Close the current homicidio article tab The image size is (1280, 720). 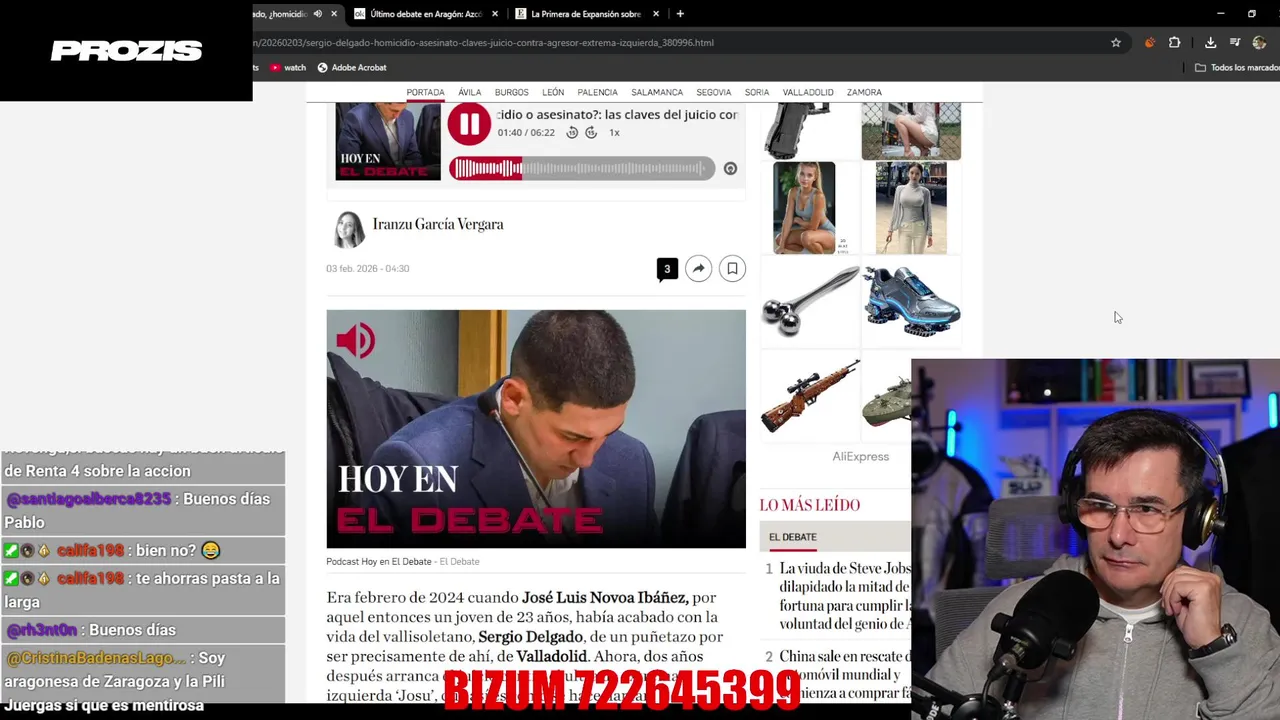pos(334,14)
